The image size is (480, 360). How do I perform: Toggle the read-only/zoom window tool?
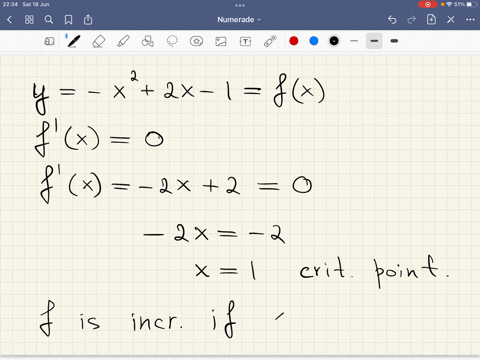[x=49, y=41]
